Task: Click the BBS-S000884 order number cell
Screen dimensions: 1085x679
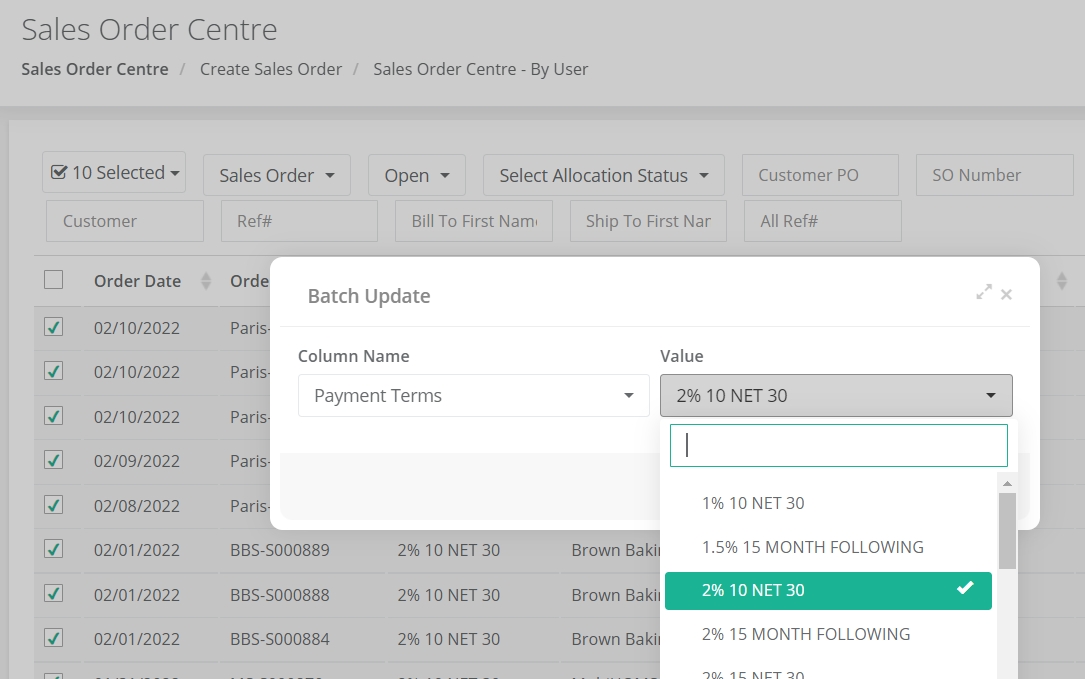Action: coord(280,639)
